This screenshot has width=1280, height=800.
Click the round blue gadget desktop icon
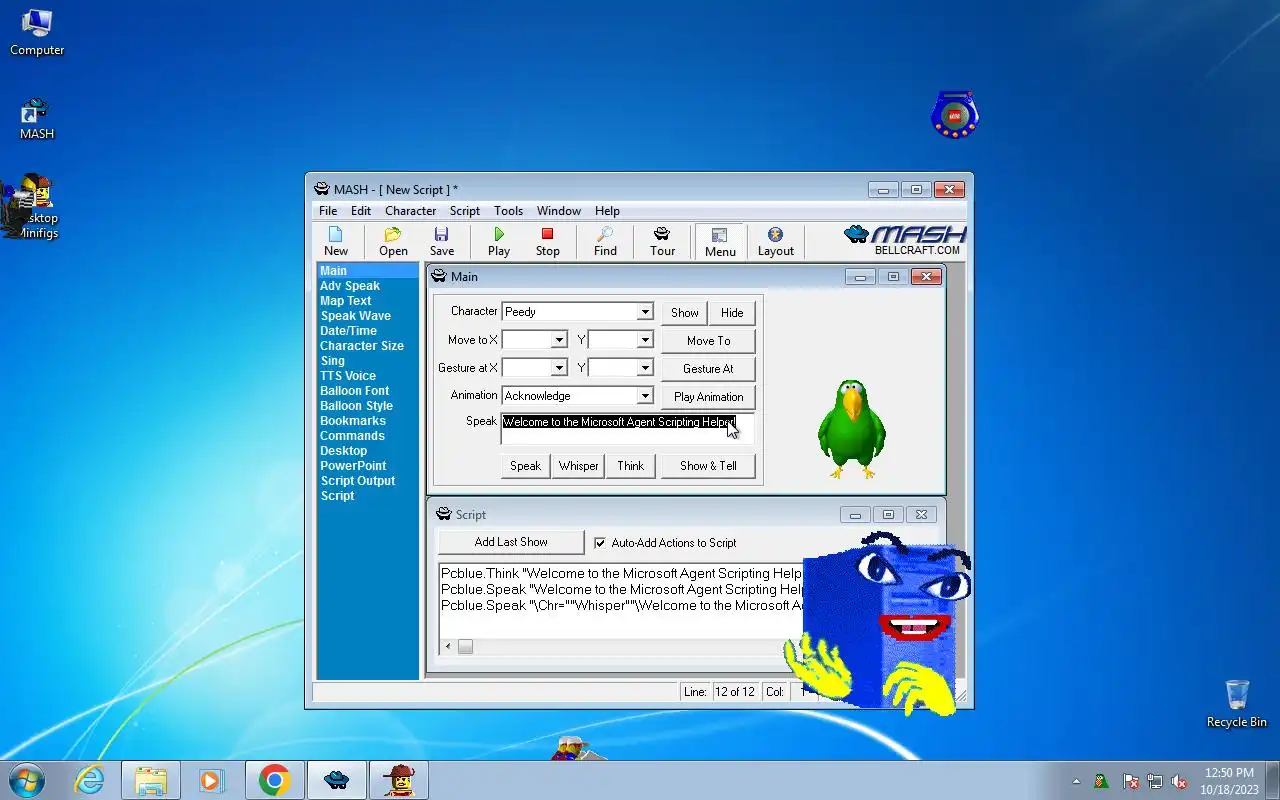(954, 115)
